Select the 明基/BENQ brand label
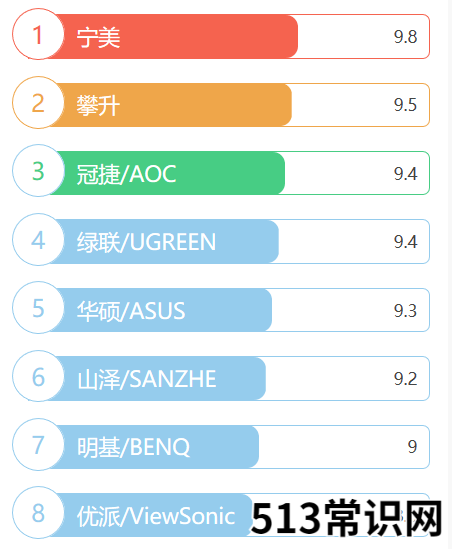452x549 pixels. click(133, 447)
